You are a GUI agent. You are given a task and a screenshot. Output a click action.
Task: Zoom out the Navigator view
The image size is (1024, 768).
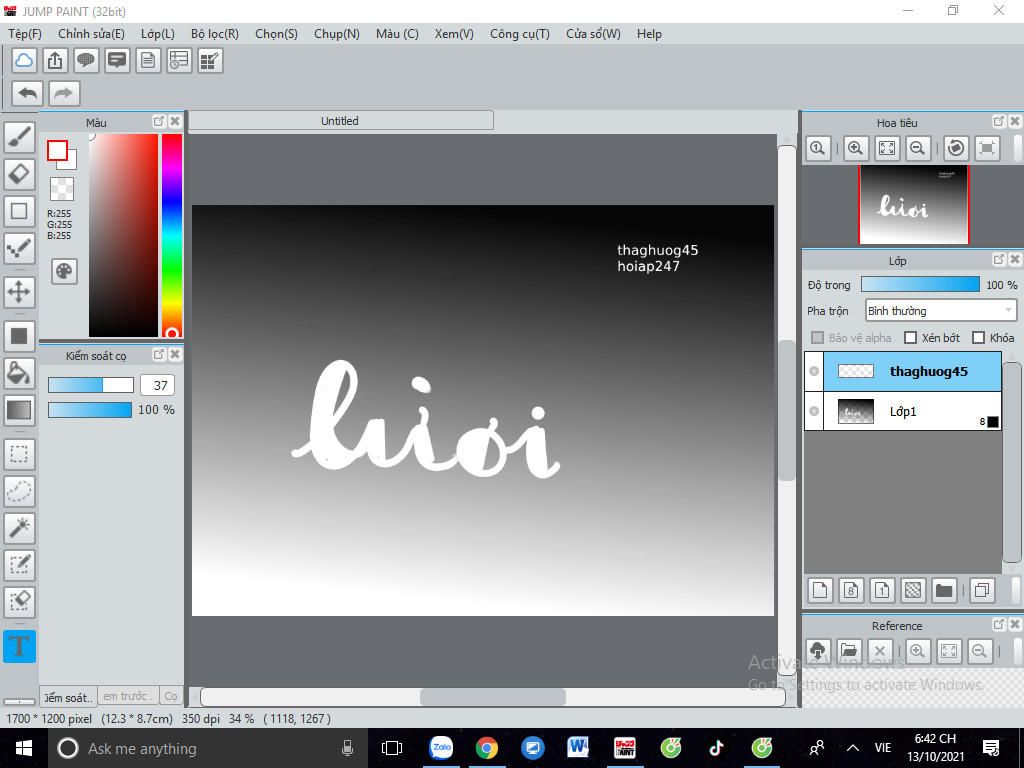click(x=918, y=148)
